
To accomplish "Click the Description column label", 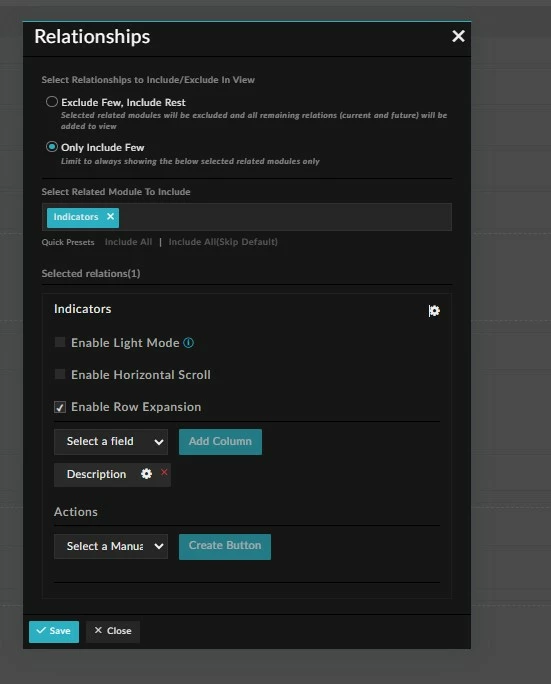I will pos(96,474).
